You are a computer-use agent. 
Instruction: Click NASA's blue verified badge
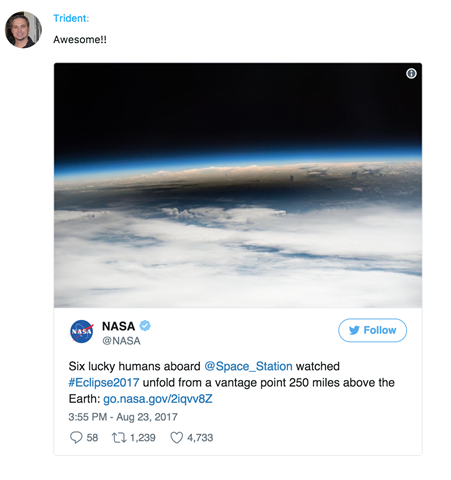[x=145, y=325]
